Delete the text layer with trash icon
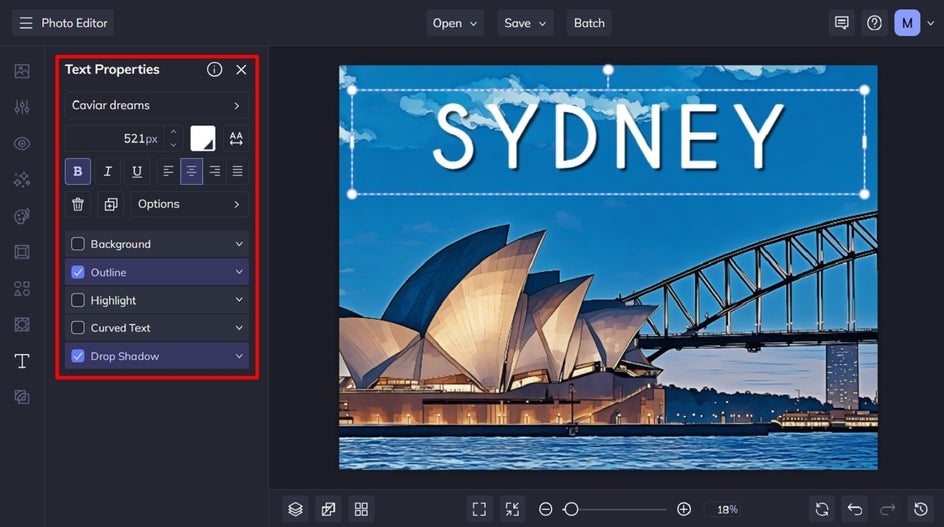 (78, 204)
